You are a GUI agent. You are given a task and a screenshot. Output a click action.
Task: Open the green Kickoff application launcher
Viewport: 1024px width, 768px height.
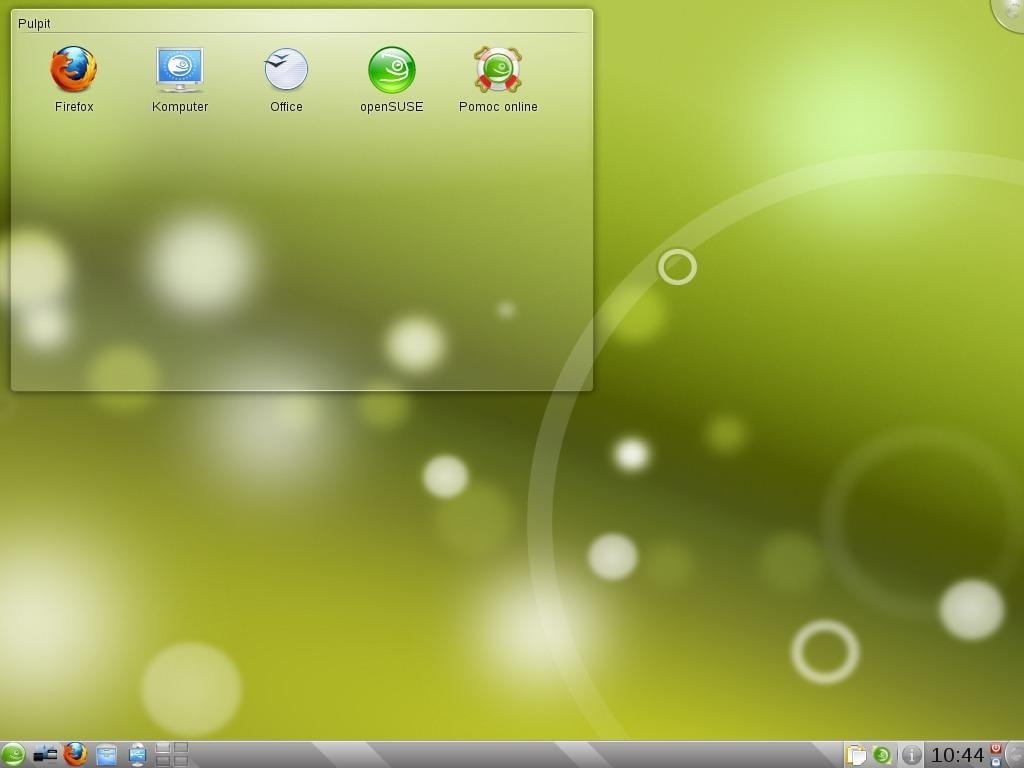point(13,755)
